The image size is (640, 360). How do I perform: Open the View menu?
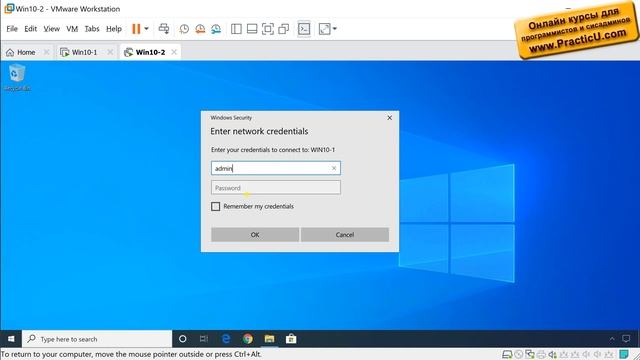coord(52,29)
